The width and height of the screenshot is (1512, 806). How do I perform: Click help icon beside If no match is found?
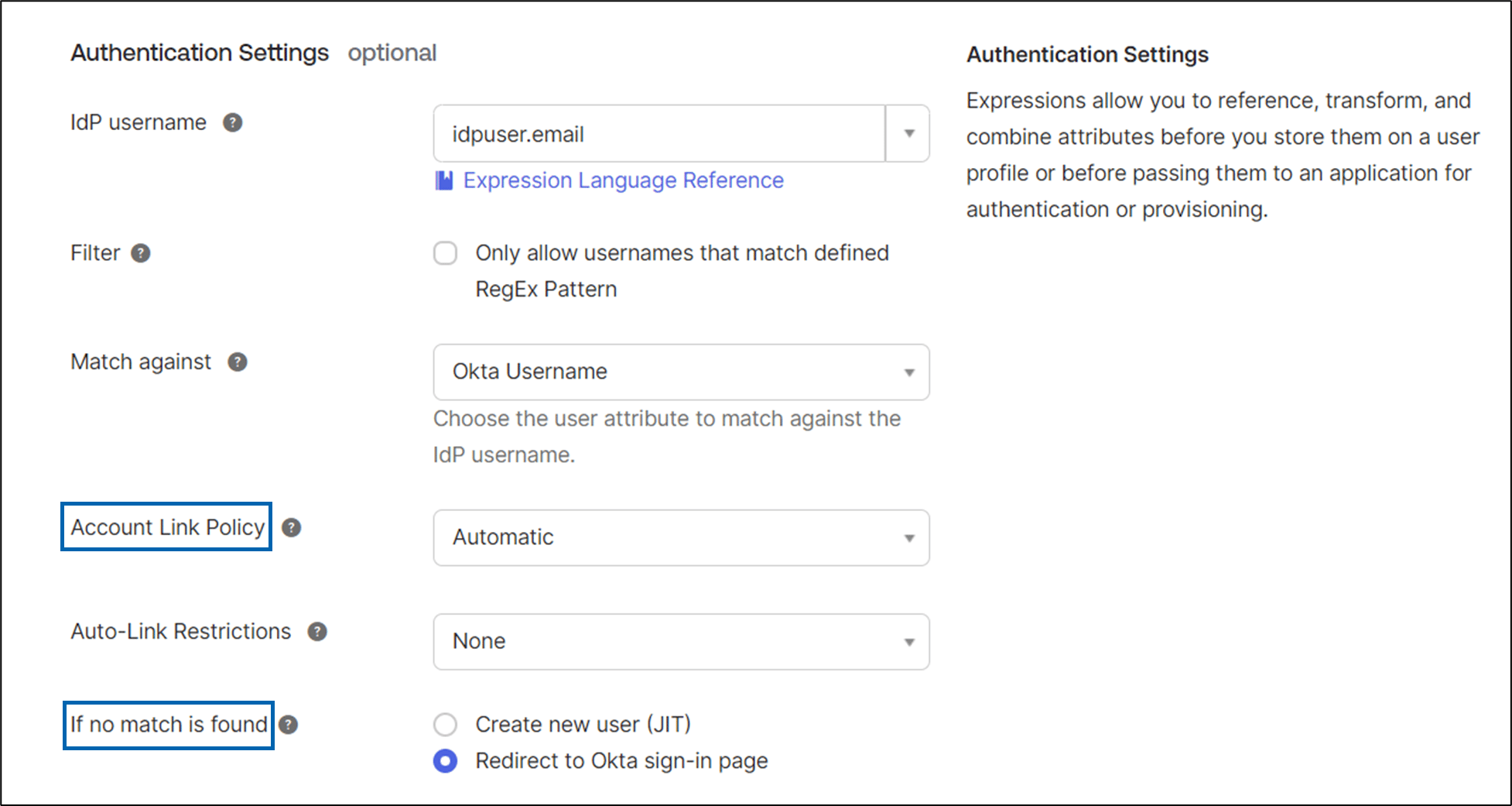coord(288,725)
